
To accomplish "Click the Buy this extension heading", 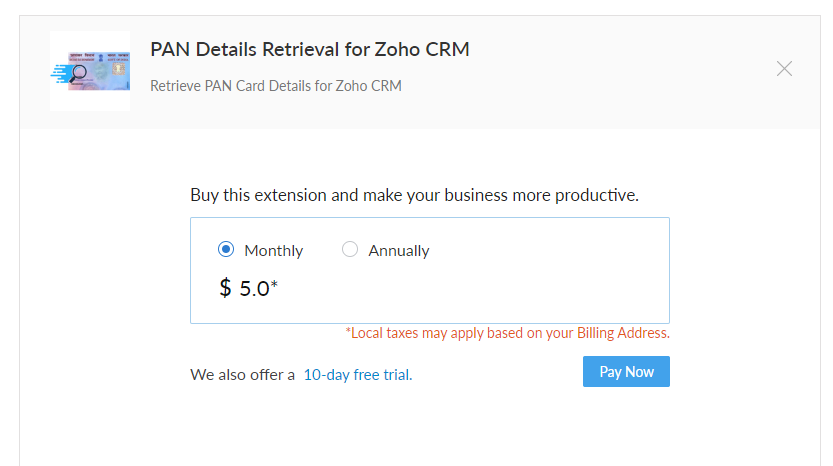I will [414, 195].
